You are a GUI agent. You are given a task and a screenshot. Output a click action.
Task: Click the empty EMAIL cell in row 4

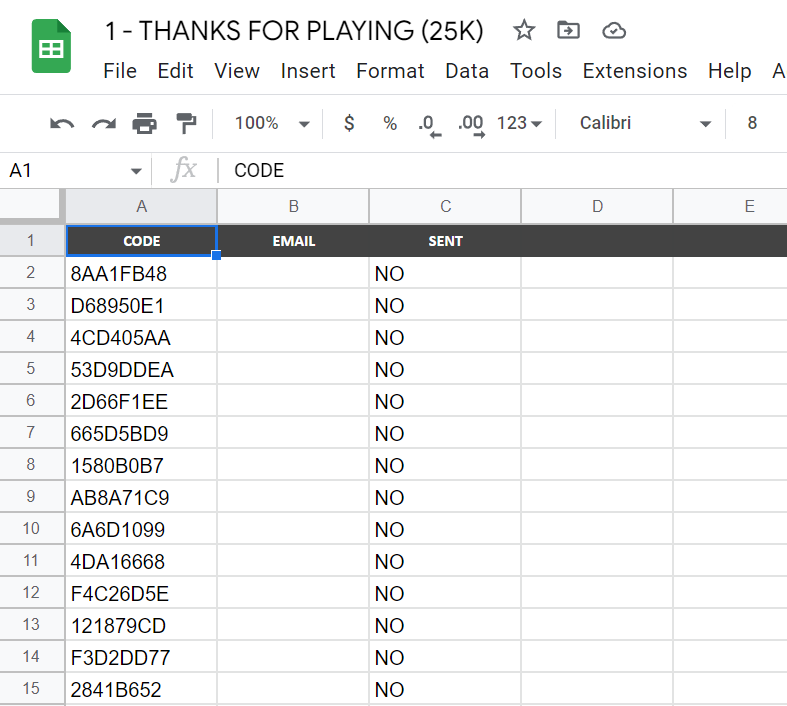tap(294, 337)
